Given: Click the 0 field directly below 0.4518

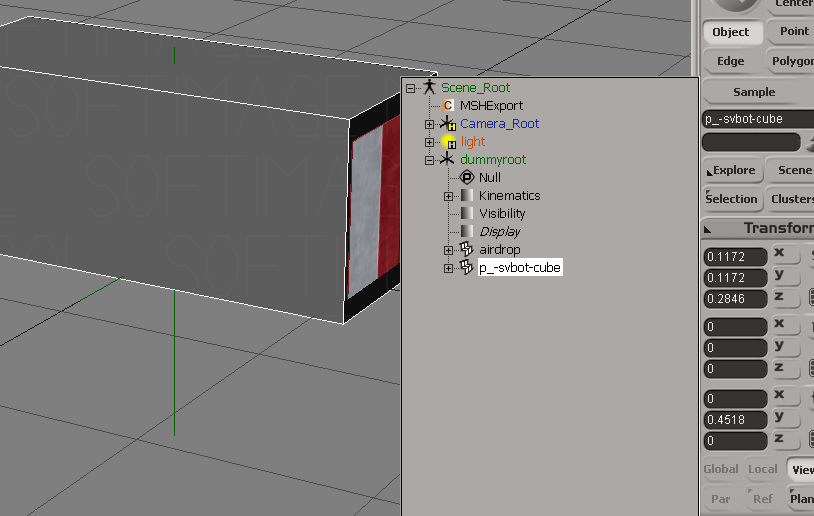Looking at the screenshot, I should click(736, 441).
